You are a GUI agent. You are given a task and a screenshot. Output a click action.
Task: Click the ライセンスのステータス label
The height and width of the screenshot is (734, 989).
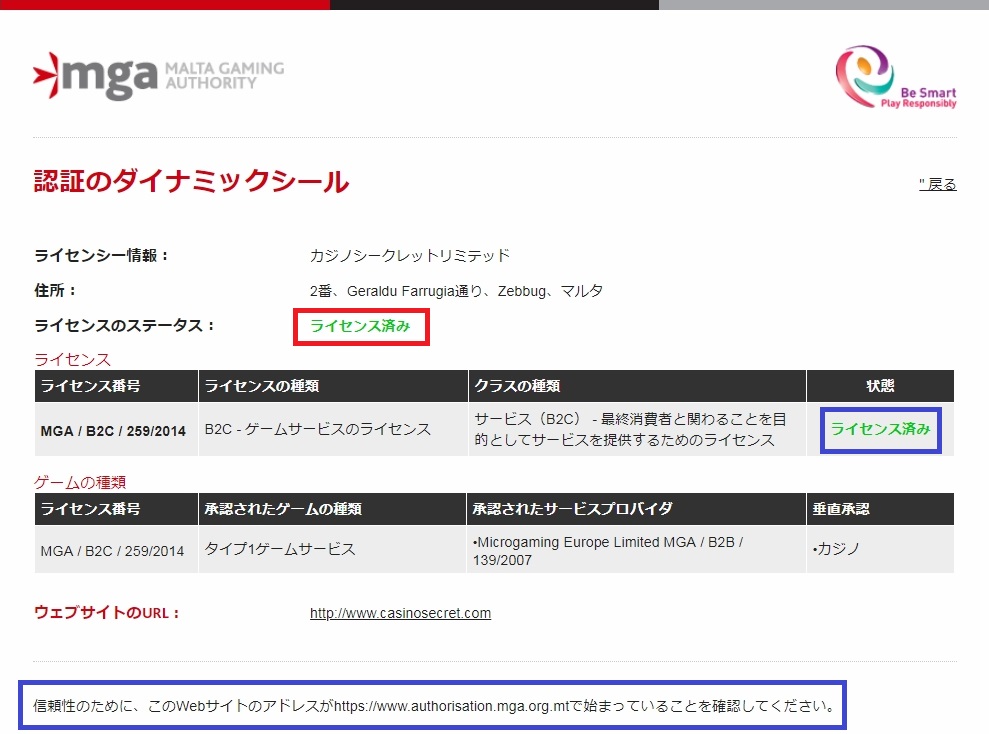pos(124,325)
